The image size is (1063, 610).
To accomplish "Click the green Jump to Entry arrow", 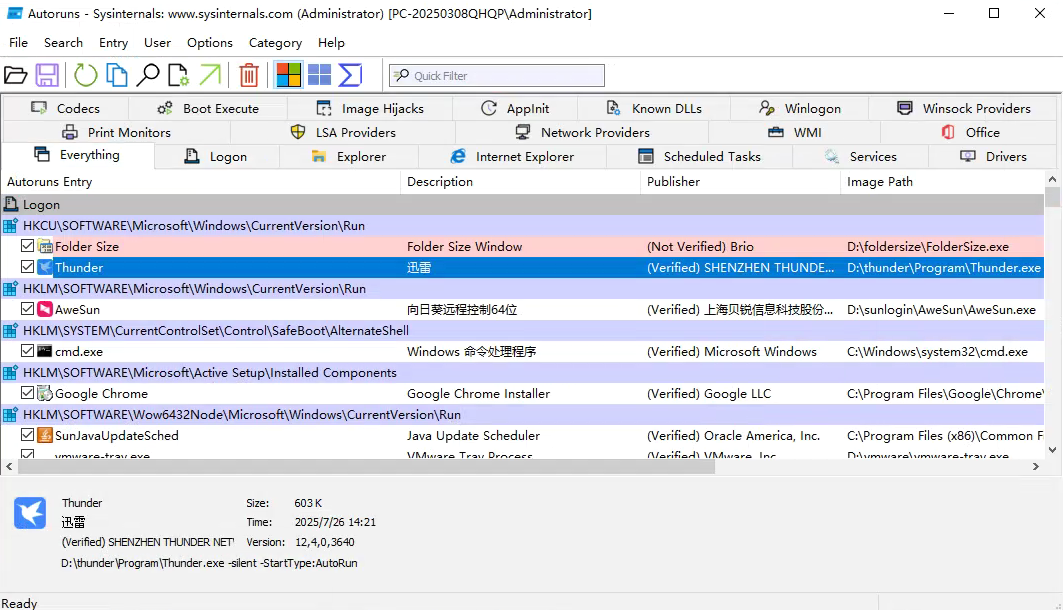I will 210,75.
